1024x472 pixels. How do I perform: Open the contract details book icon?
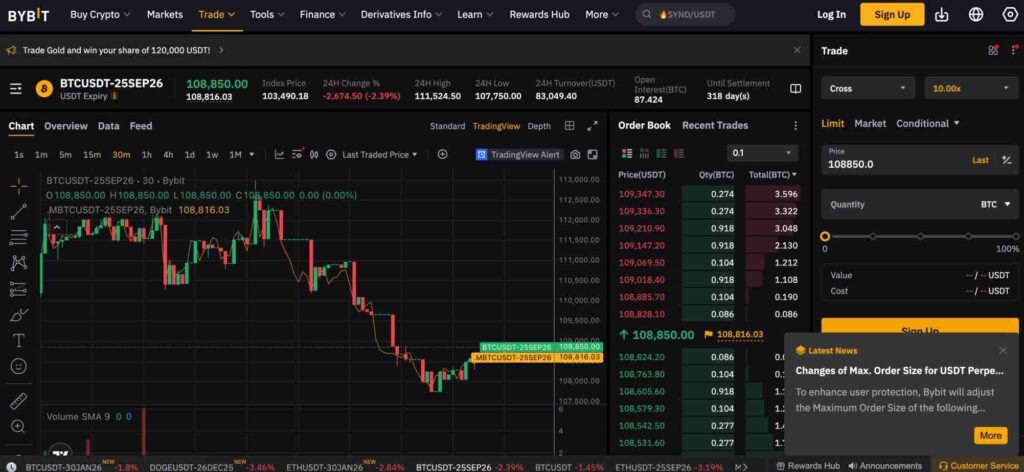795,88
